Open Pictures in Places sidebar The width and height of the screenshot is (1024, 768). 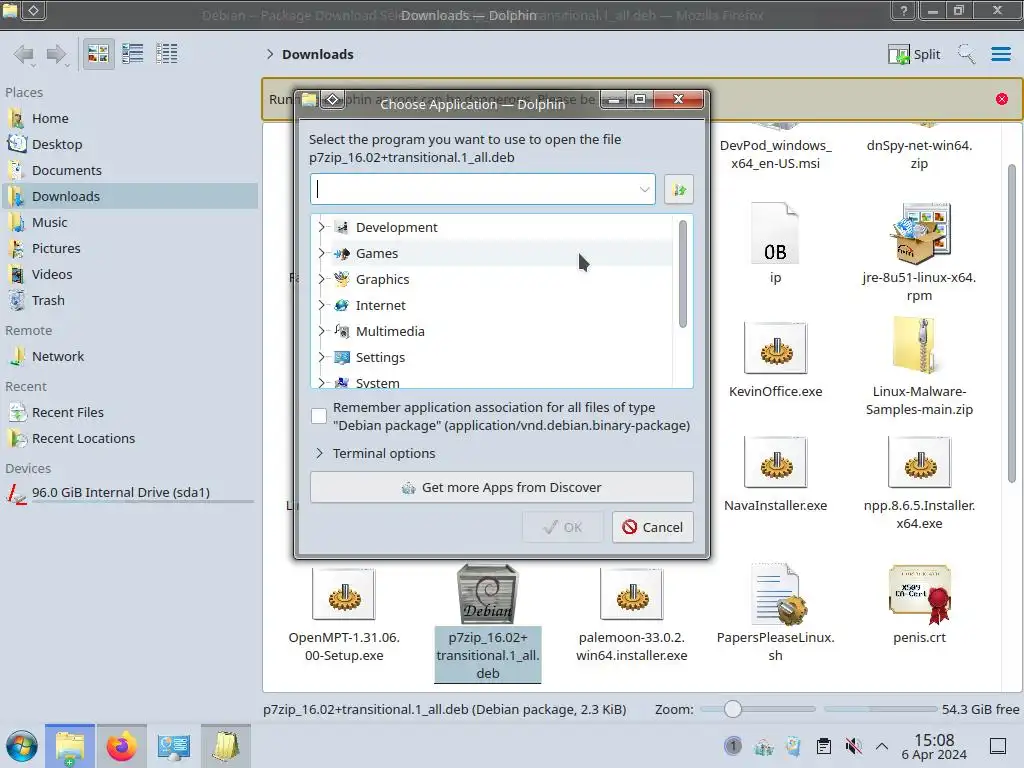click(x=130, y=249)
